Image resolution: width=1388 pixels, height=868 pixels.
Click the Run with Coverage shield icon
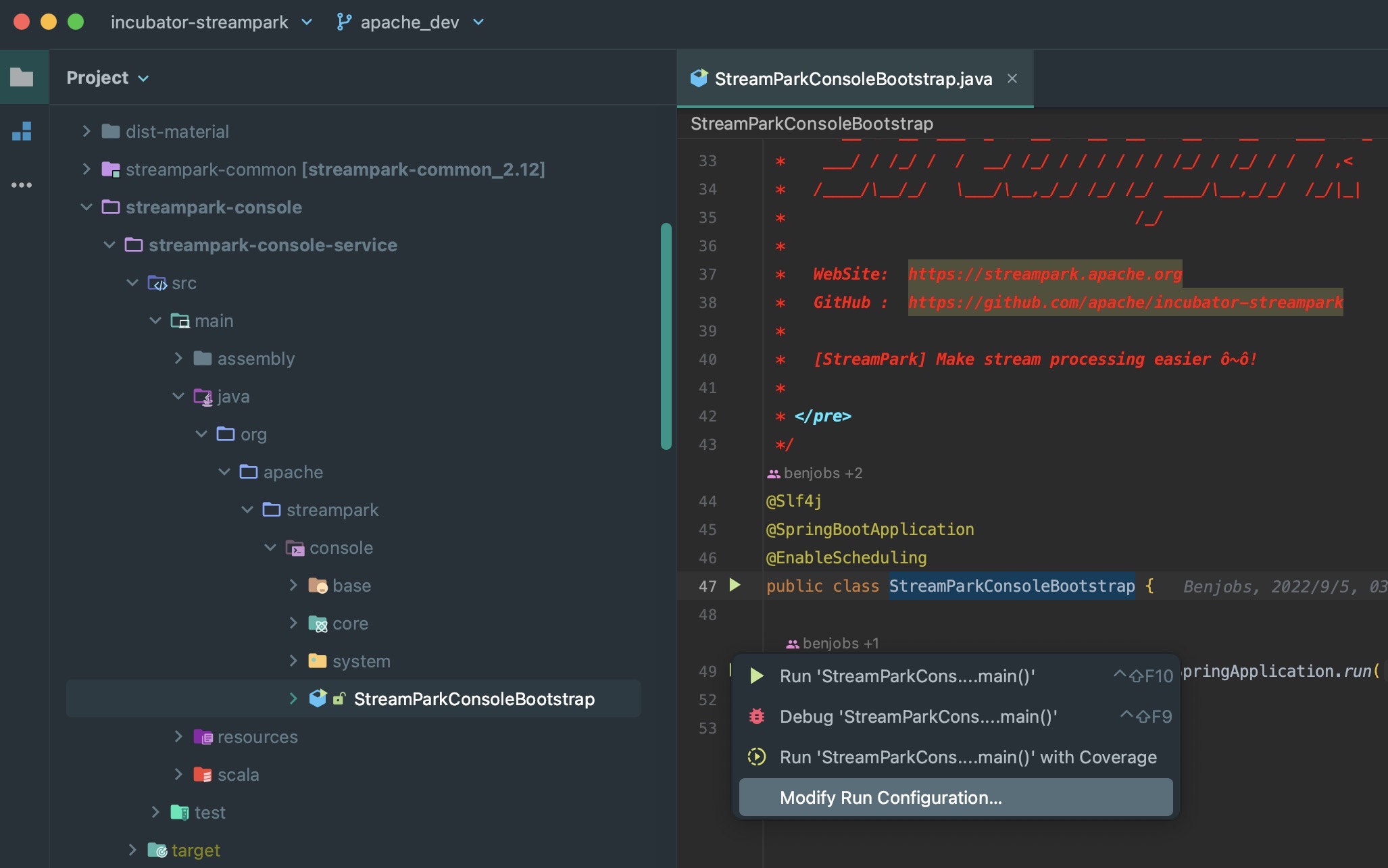(x=757, y=757)
